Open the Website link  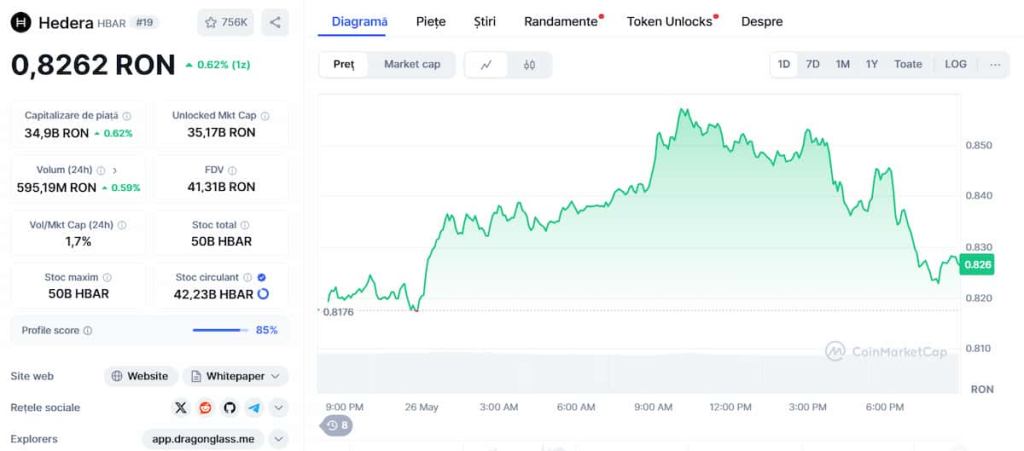pyautogui.click(x=140, y=376)
